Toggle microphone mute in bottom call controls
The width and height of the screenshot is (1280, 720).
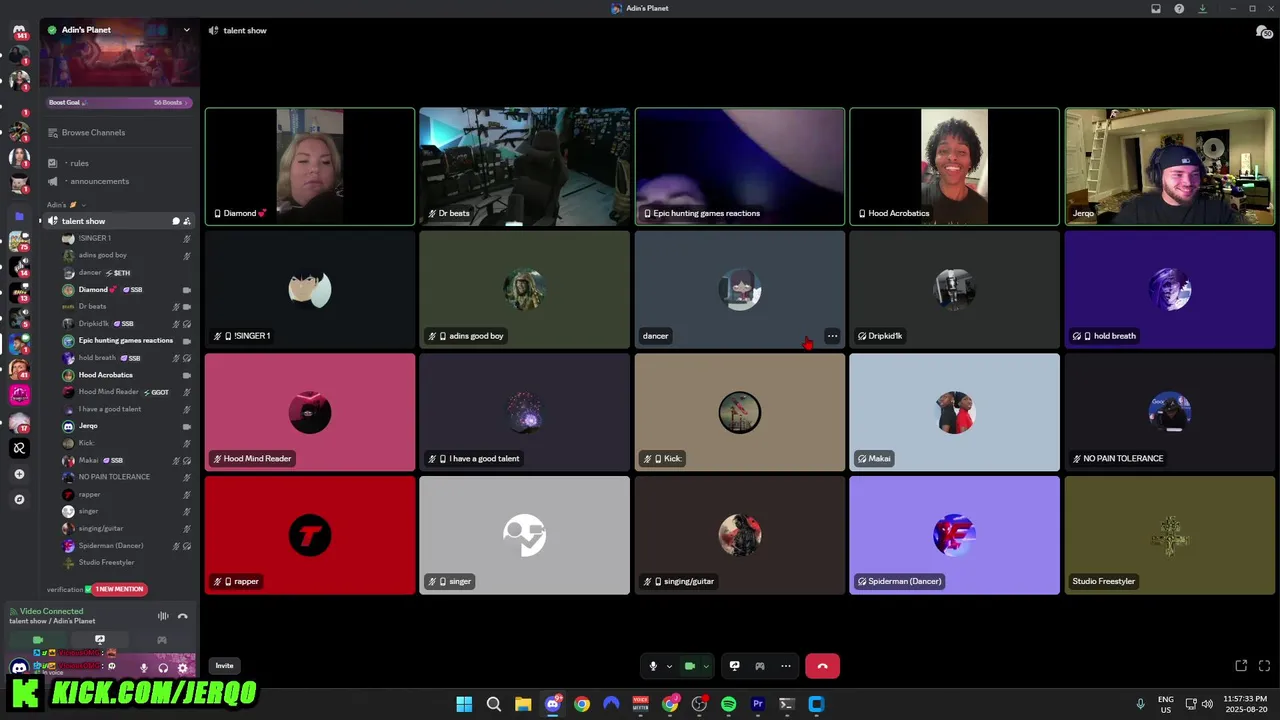coord(653,666)
